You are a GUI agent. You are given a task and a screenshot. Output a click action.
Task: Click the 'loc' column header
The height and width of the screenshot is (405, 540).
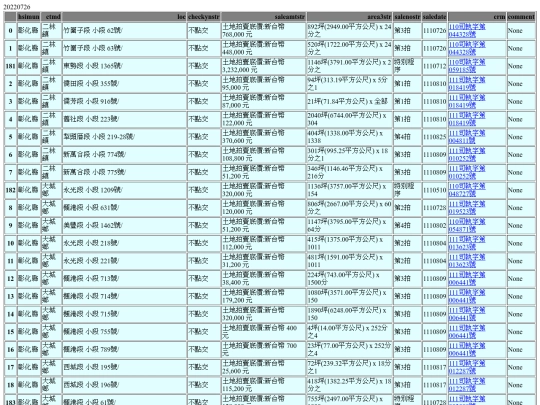[124, 17]
